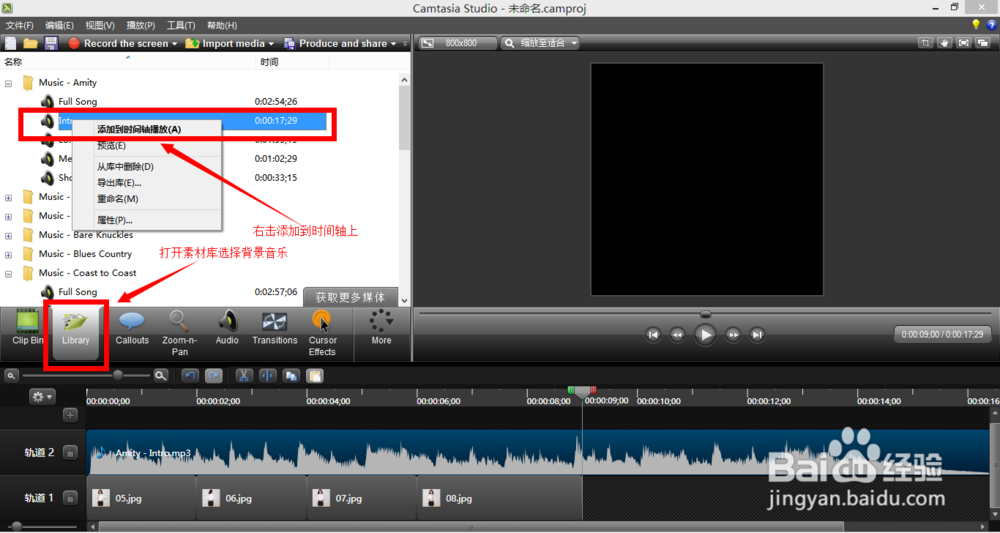Viewport: 1000px width, 533px height.
Task: Step forward in the preview
Action: (x=733, y=335)
